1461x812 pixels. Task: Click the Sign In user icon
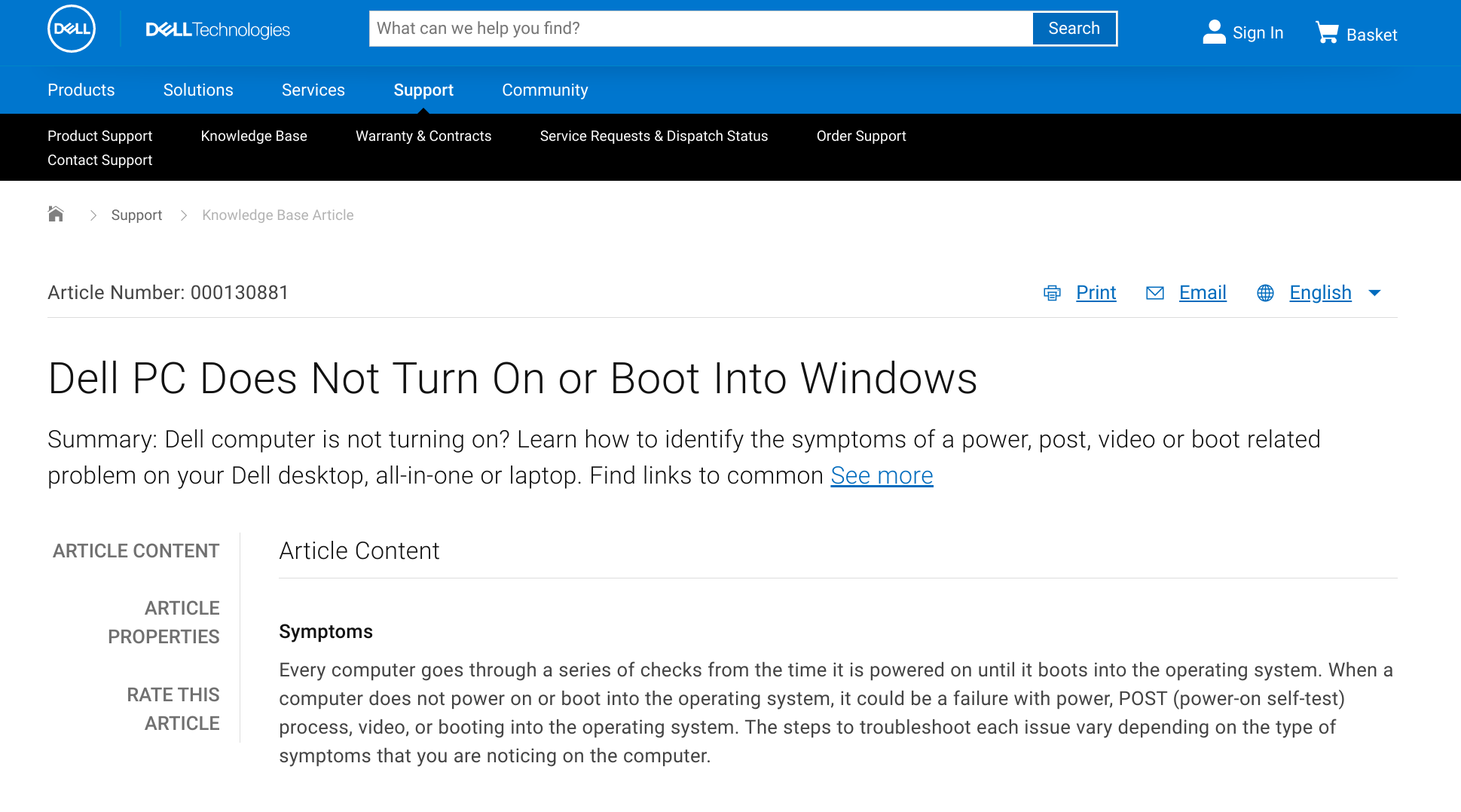pos(1214,32)
